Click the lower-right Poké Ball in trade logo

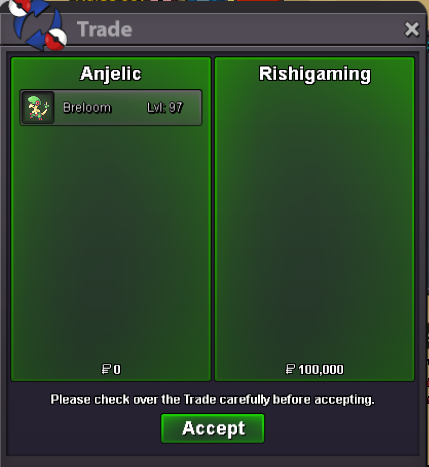56,39
